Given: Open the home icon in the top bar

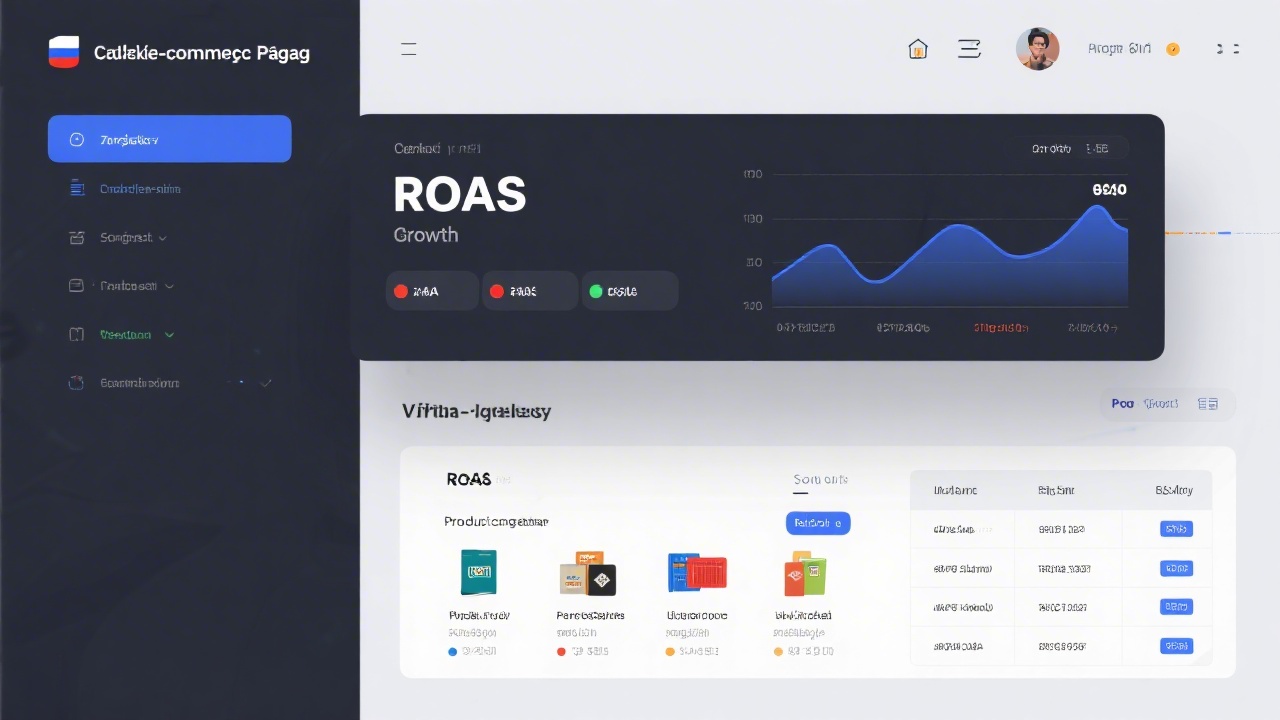Looking at the screenshot, I should coord(918,48).
